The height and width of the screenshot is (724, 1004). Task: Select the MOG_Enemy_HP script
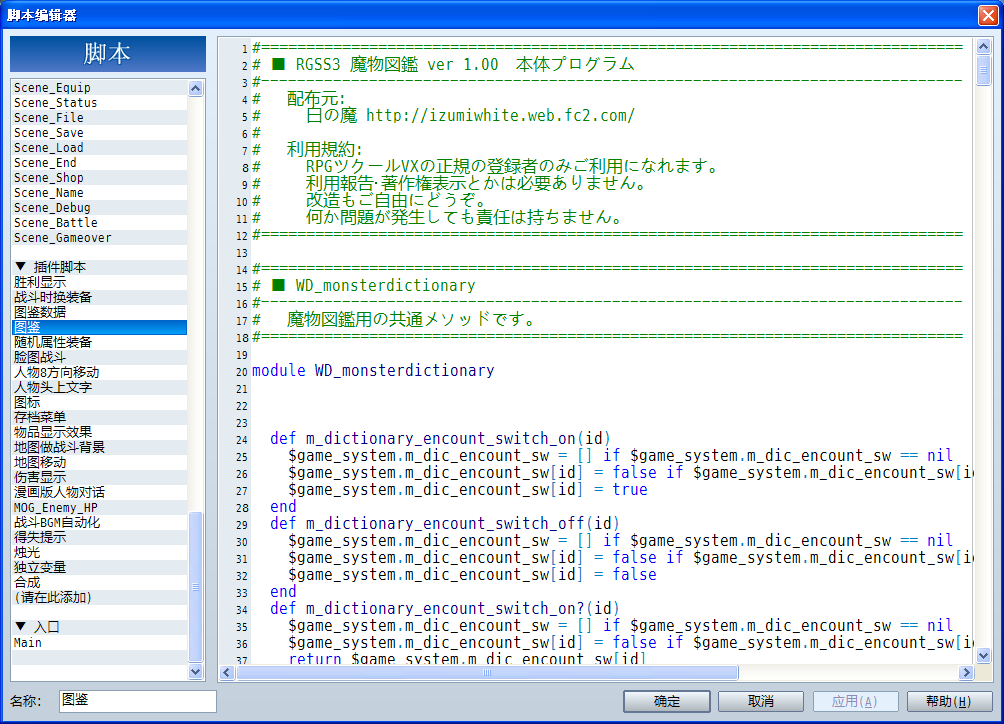[99, 508]
